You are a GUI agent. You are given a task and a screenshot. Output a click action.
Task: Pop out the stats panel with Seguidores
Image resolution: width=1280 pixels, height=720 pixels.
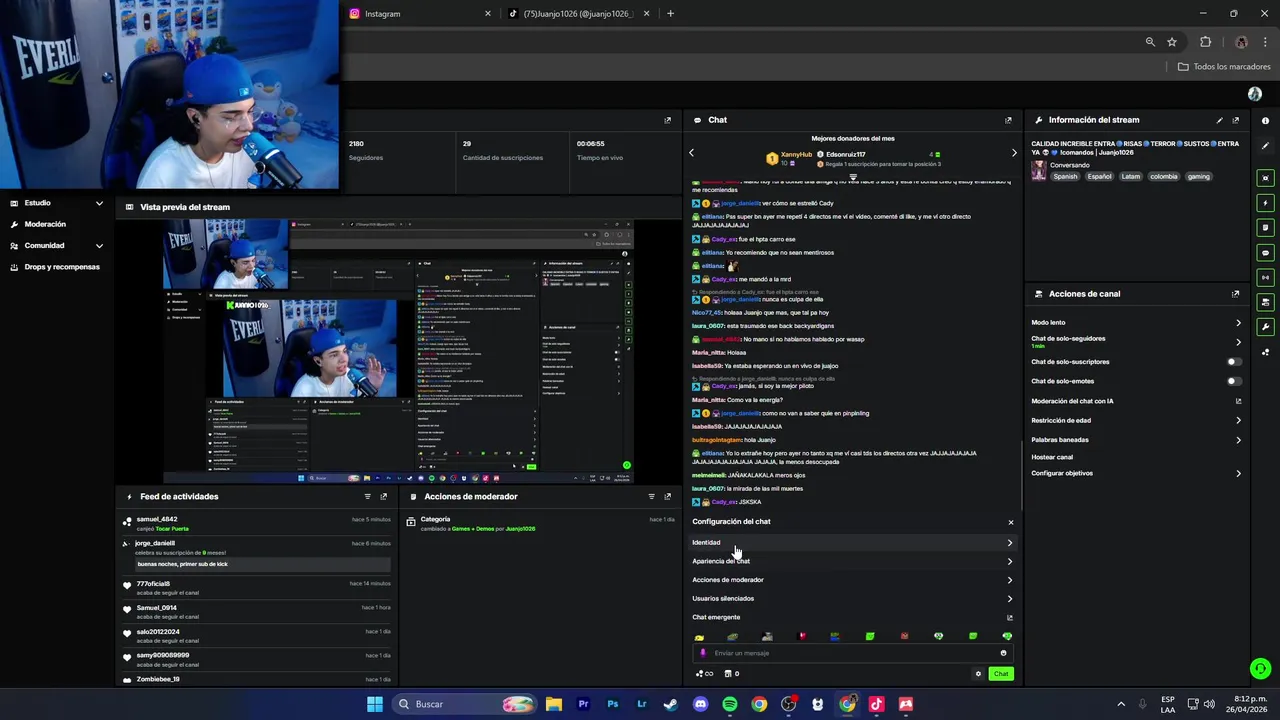[668, 120]
